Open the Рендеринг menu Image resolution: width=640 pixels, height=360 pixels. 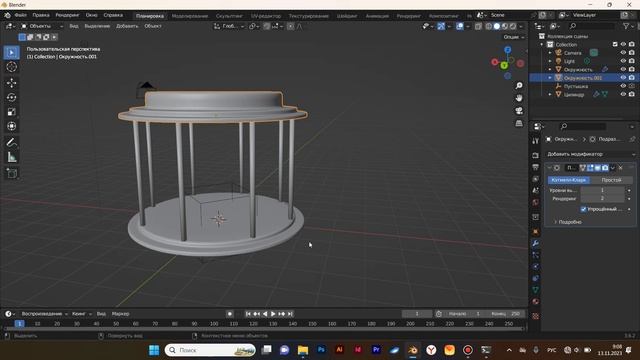(67, 15)
